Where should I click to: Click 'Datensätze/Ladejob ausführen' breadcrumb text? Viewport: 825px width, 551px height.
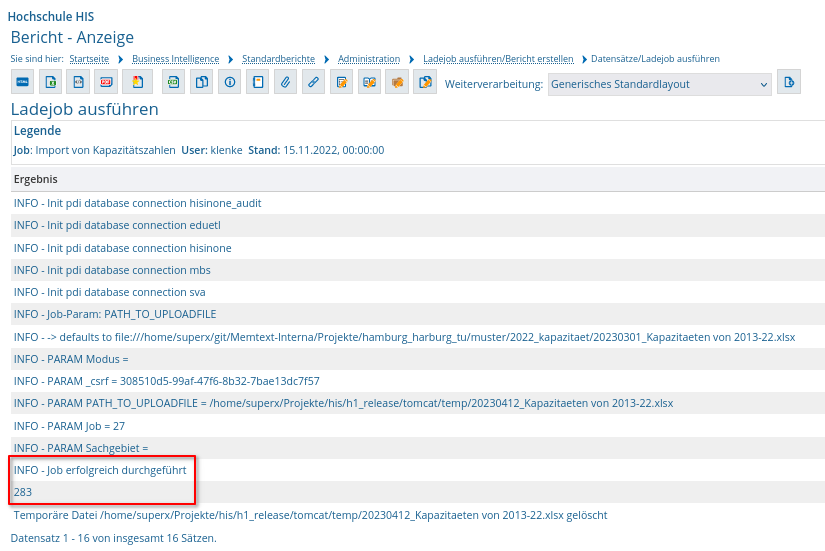(655, 59)
